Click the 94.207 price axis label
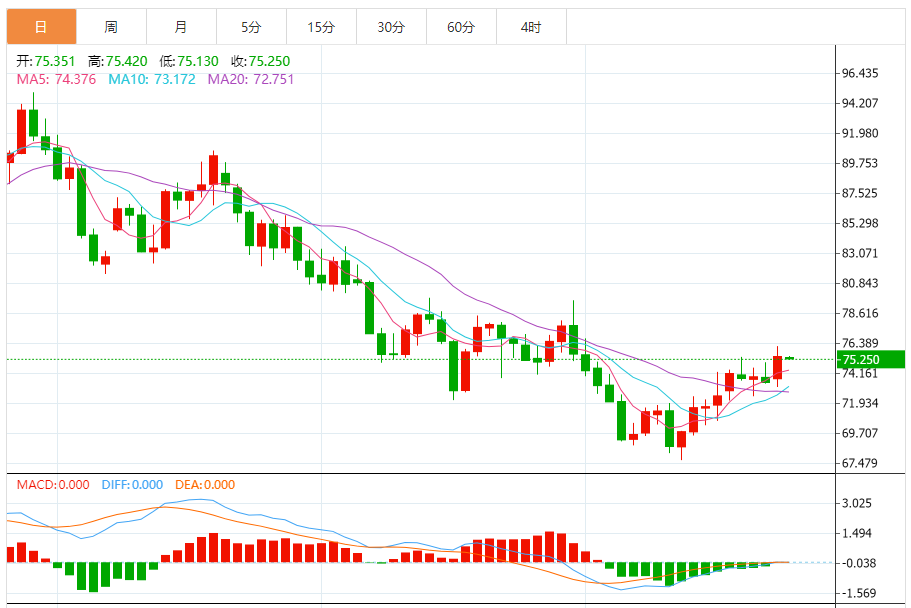Viewport: 911px width, 608px height. click(x=860, y=103)
